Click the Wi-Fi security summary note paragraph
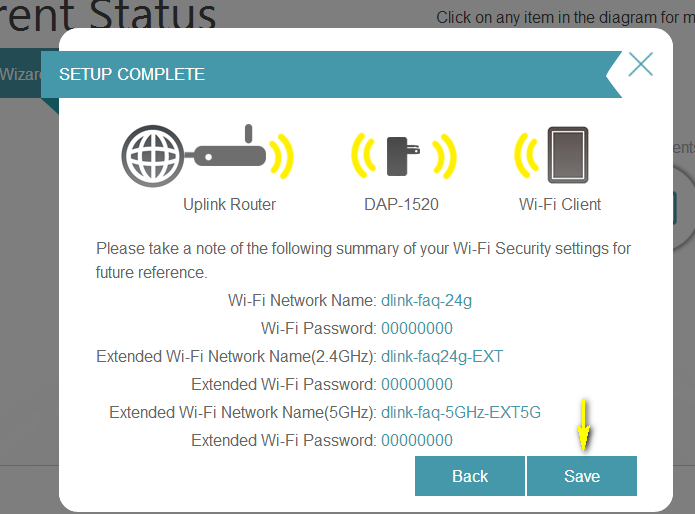The height and width of the screenshot is (514, 695). (x=363, y=258)
